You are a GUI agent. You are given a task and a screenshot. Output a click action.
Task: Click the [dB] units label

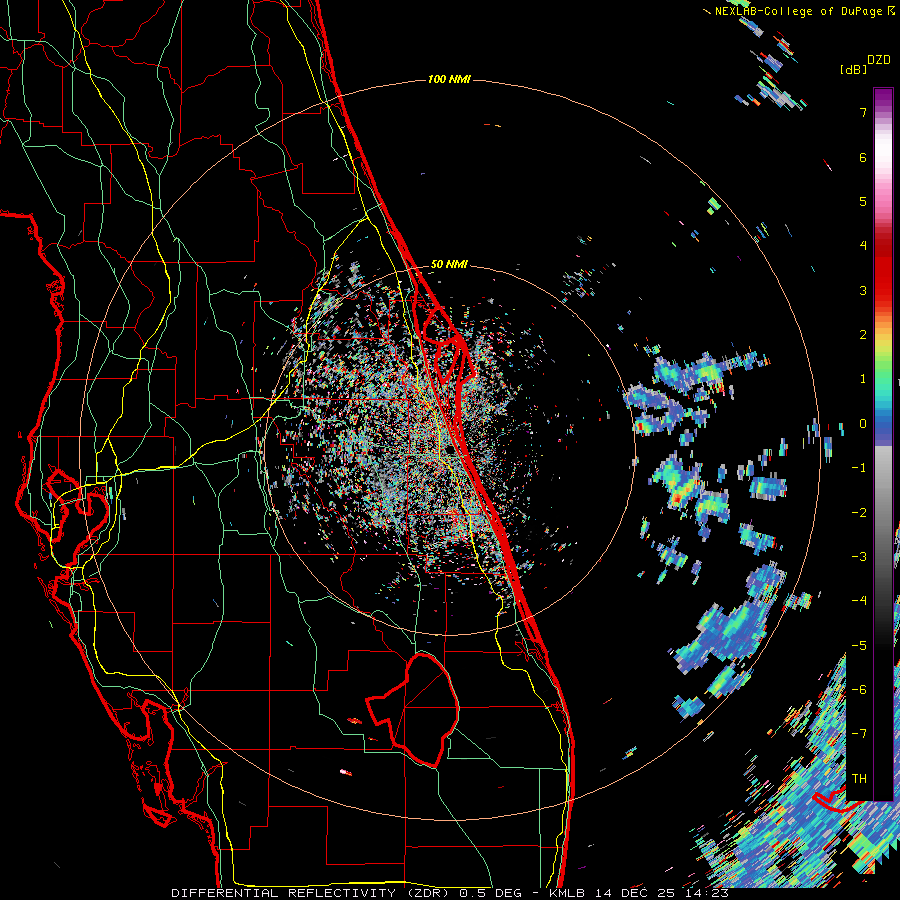pyautogui.click(x=853, y=70)
